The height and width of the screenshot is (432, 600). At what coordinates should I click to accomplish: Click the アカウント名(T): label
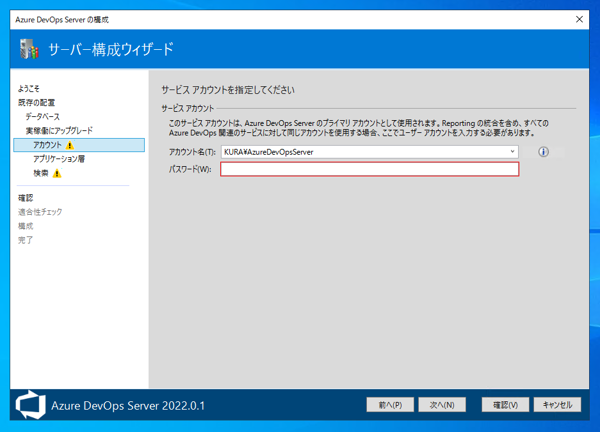click(x=192, y=152)
